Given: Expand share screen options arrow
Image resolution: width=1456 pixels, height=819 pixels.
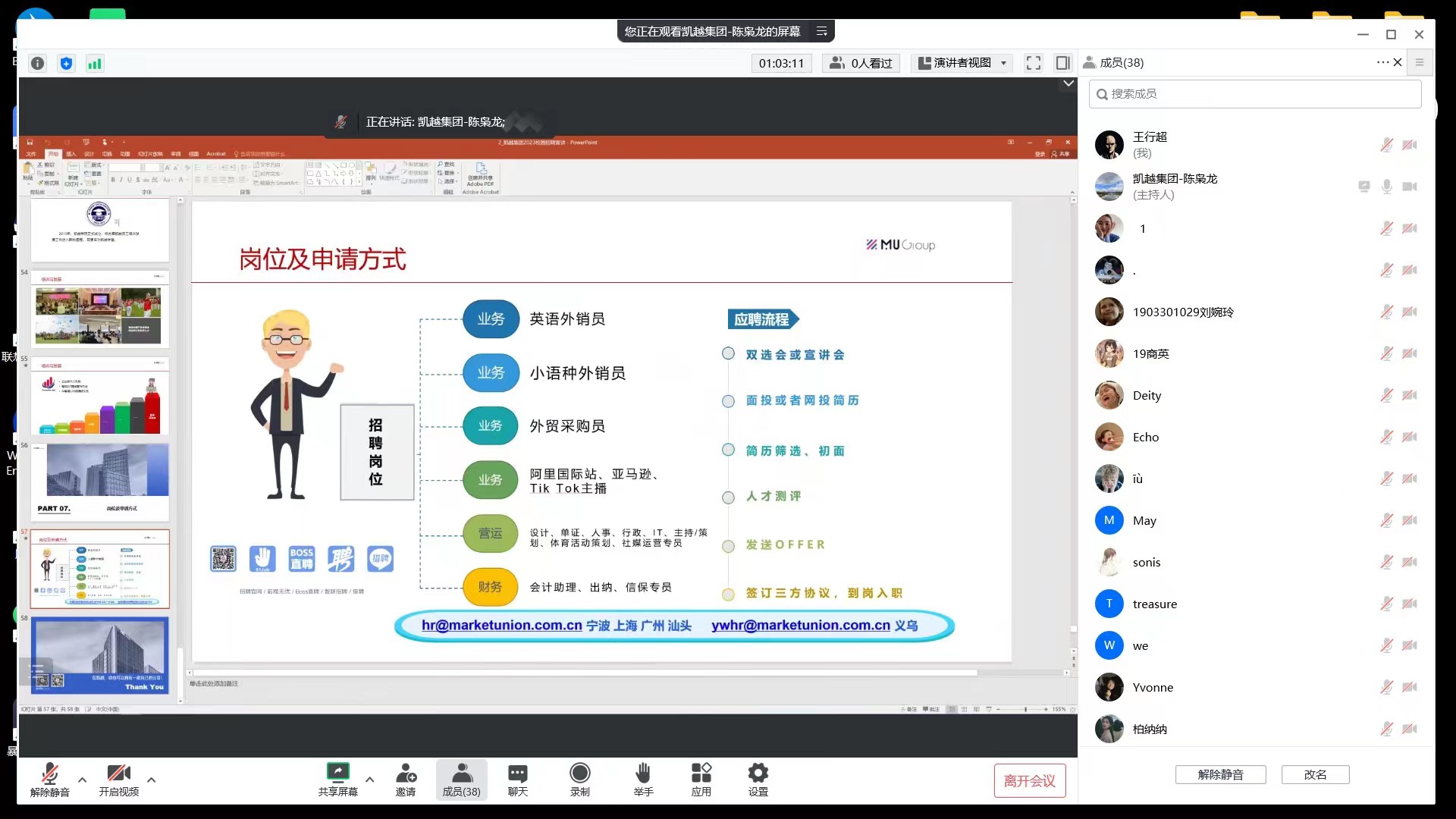Looking at the screenshot, I should [x=369, y=780].
